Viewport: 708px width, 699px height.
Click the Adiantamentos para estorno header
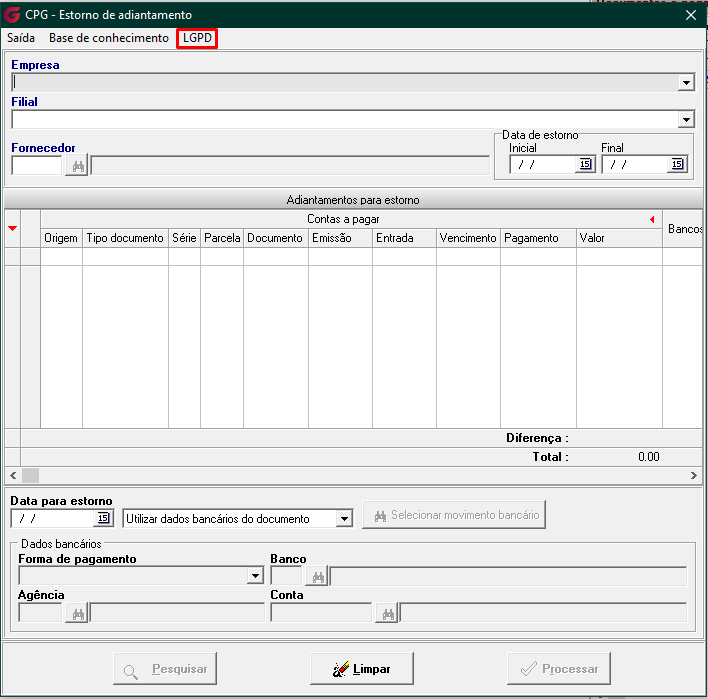click(x=353, y=200)
